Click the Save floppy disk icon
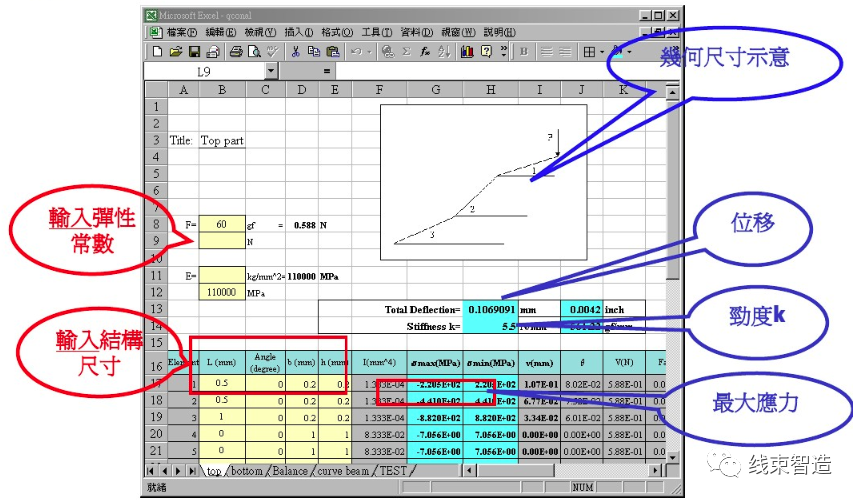The width and height of the screenshot is (859, 502). point(194,52)
